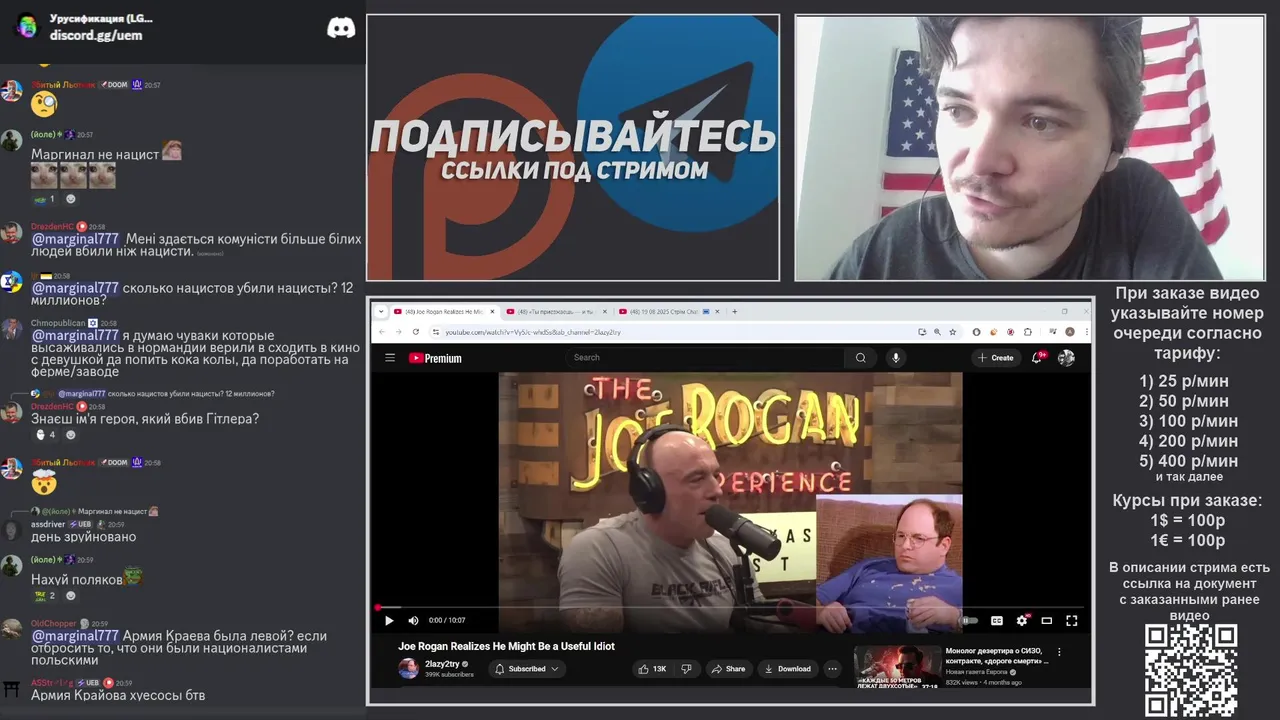This screenshot has width=1280, height=720.
Task: Open more actions ellipsis under video
Action: point(832,669)
